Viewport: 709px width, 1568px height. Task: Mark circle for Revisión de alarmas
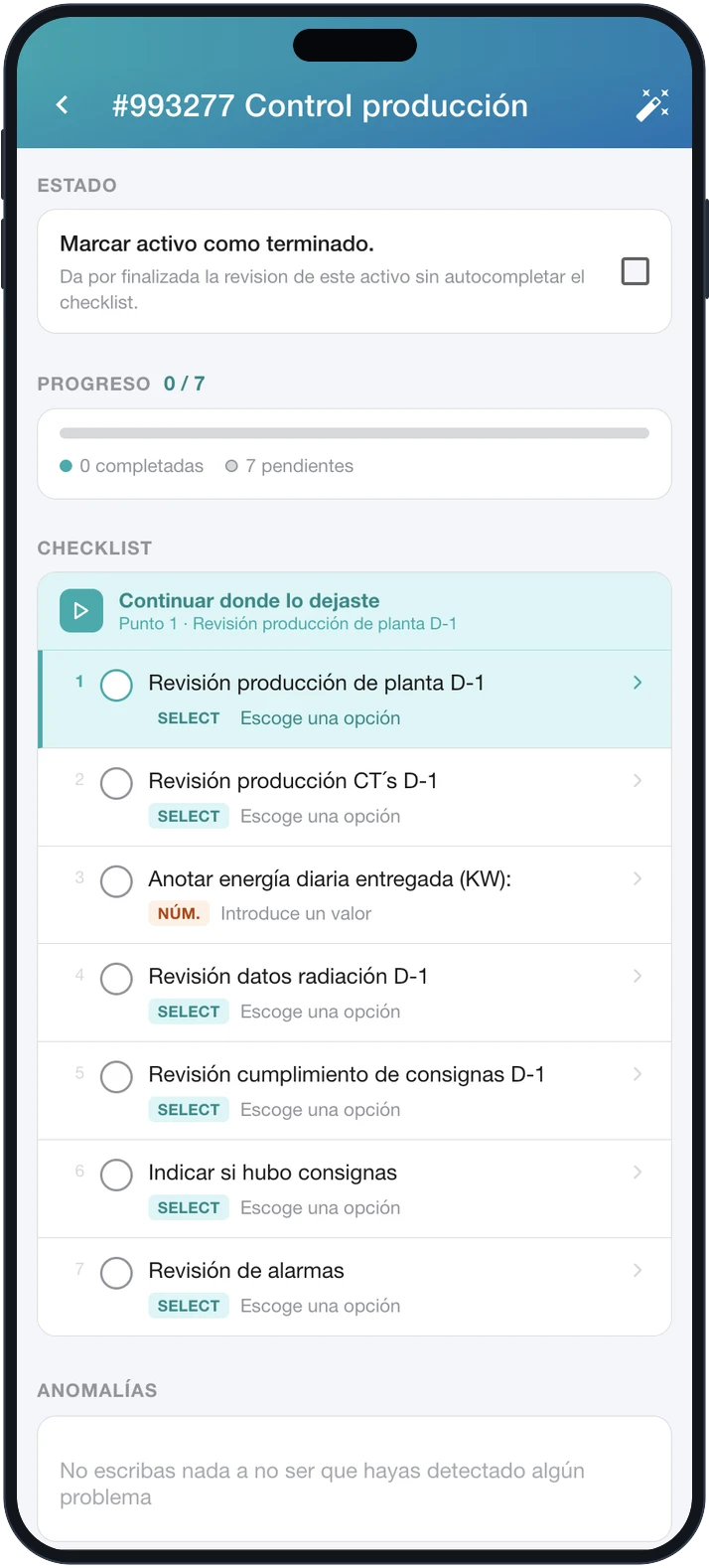pyautogui.click(x=116, y=1273)
